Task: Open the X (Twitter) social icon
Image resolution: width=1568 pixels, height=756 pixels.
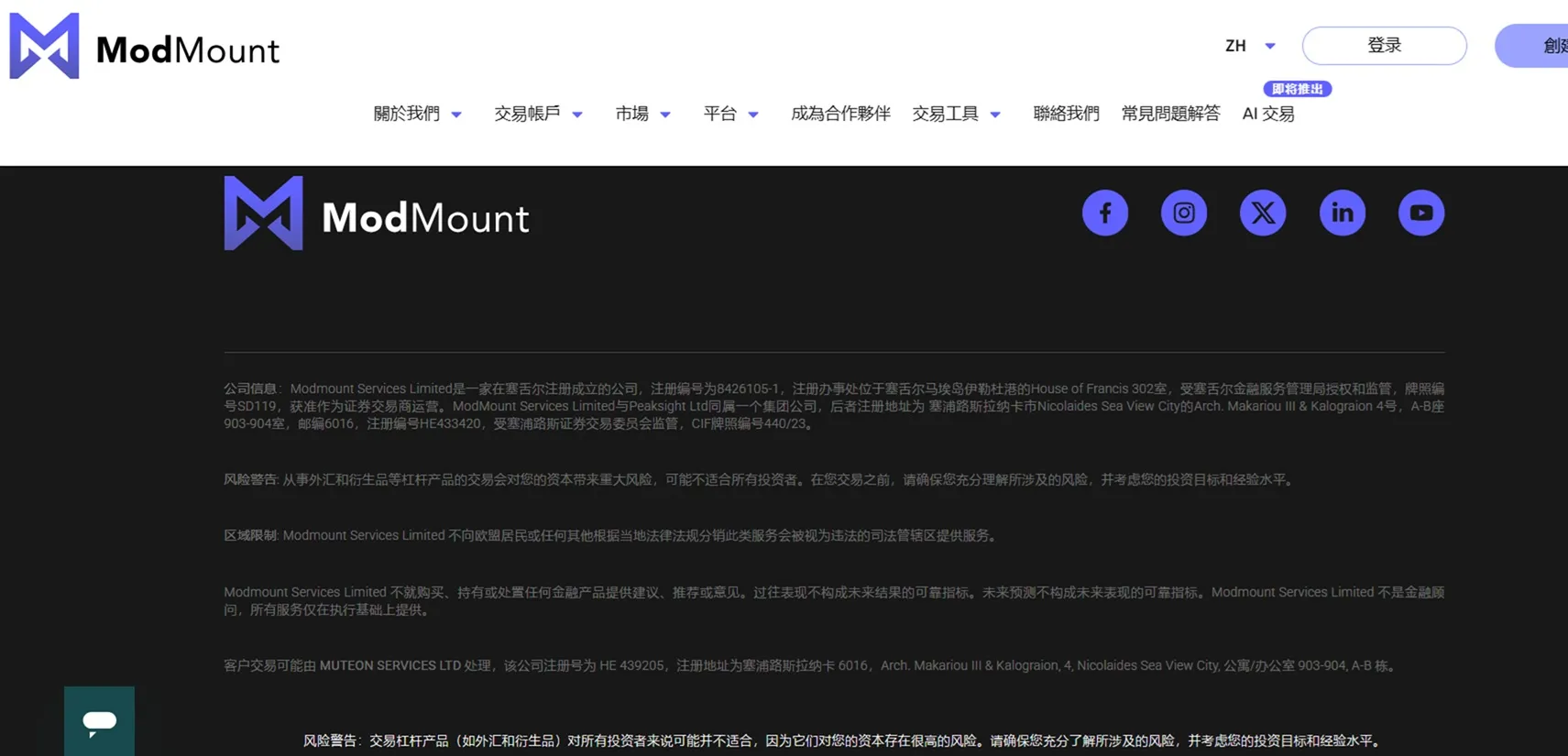Action: tap(1262, 213)
